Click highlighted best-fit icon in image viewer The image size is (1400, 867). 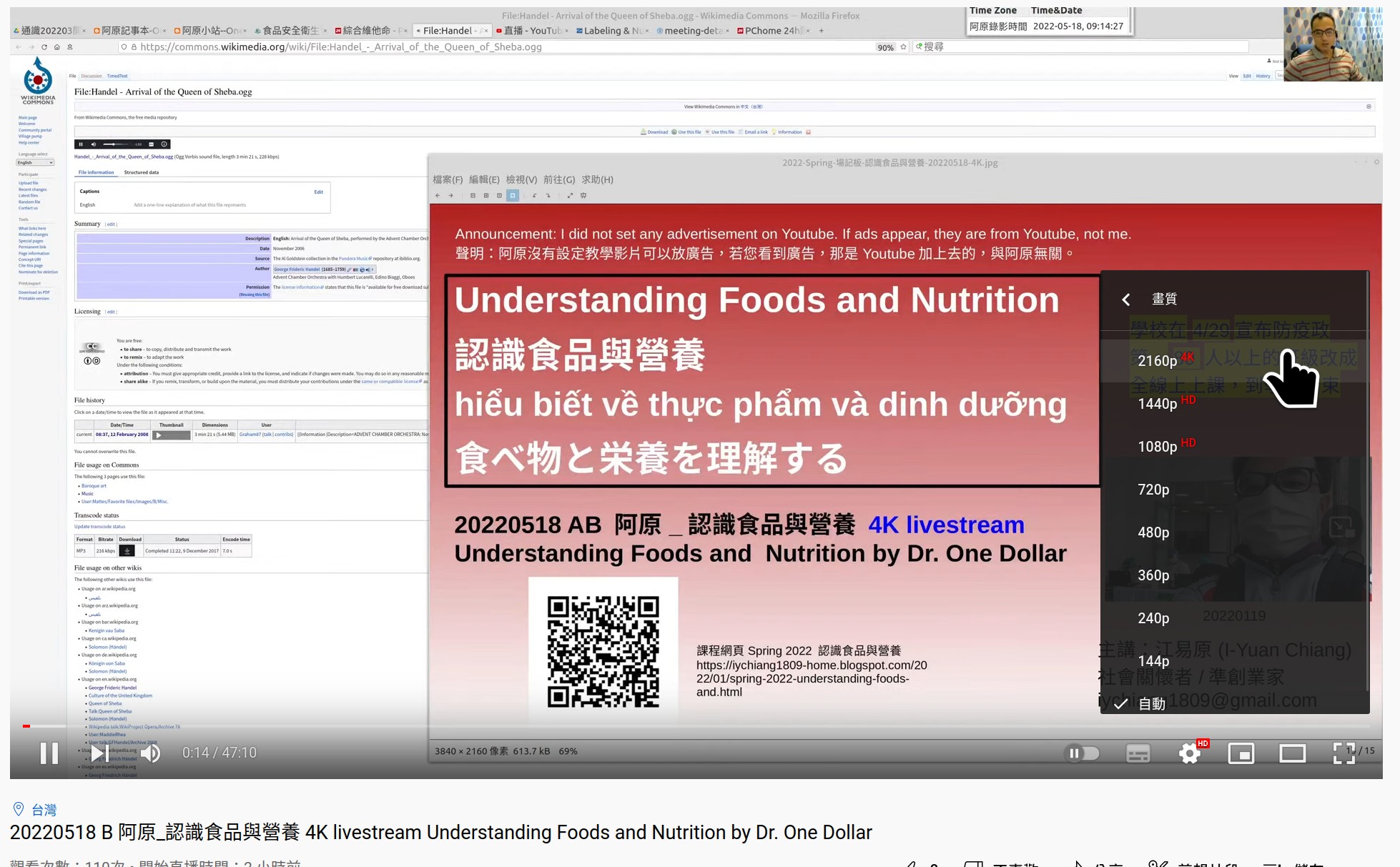click(513, 195)
